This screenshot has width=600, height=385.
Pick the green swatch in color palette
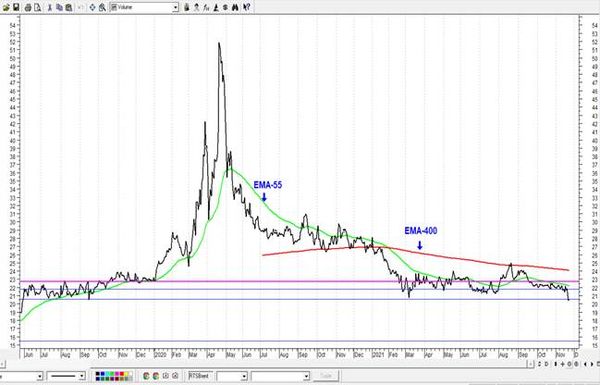click(x=112, y=374)
